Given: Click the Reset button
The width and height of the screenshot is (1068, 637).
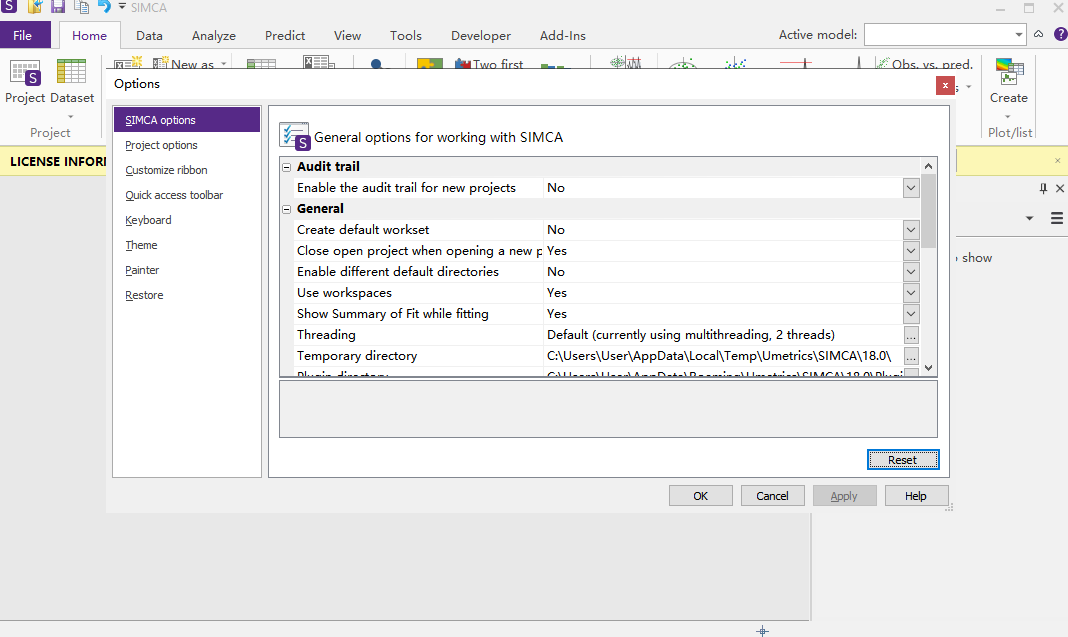Looking at the screenshot, I should 902,460.
